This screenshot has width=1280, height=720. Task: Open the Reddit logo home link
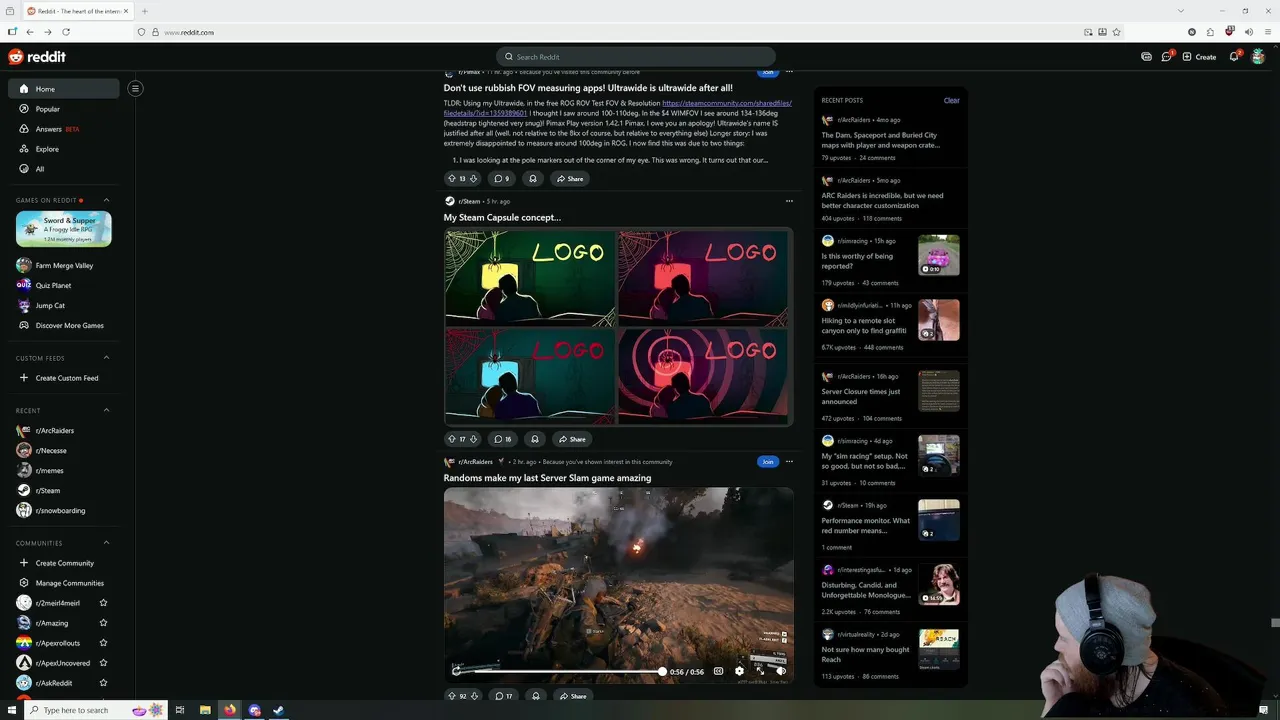tap(37, 57)
